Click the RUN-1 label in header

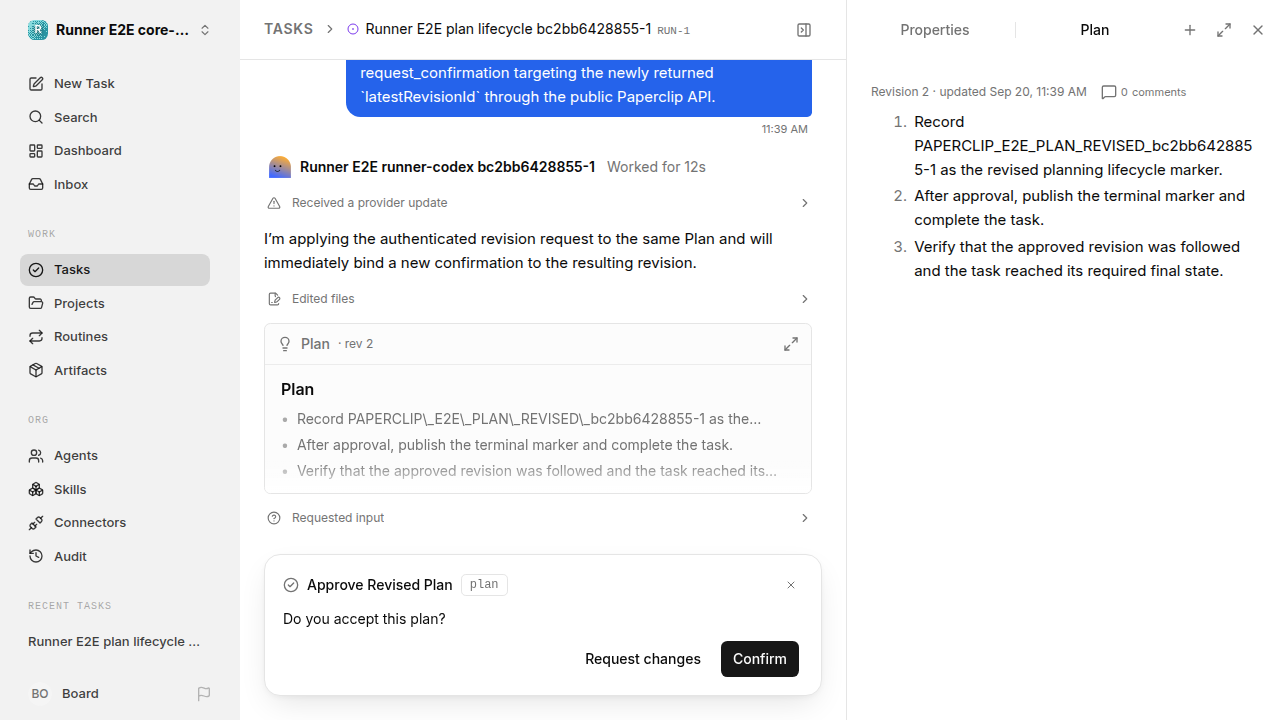[x=673, y=31]
